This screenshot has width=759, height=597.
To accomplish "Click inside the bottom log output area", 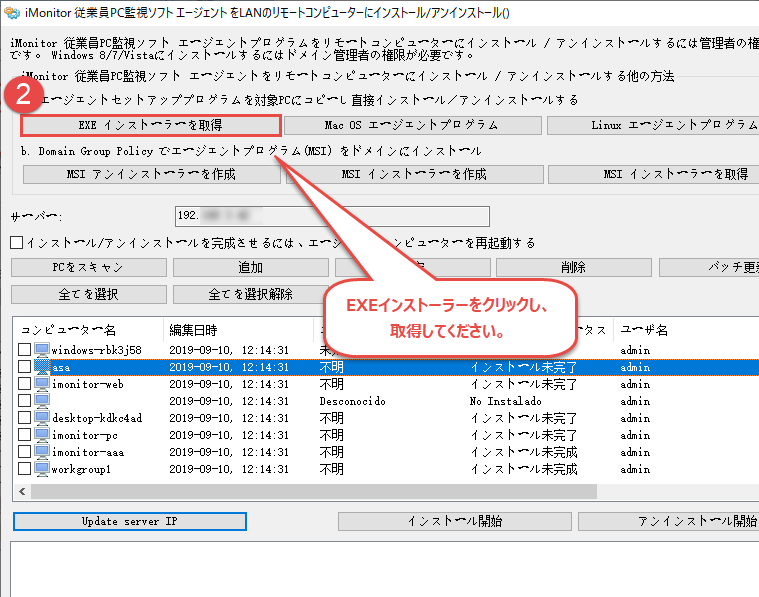I will (384, 569).
